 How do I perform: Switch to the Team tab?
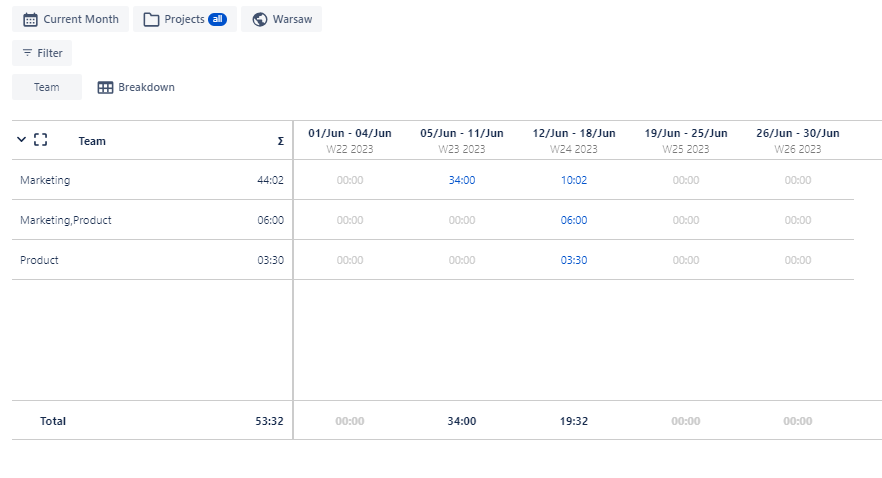coord(47,88)
